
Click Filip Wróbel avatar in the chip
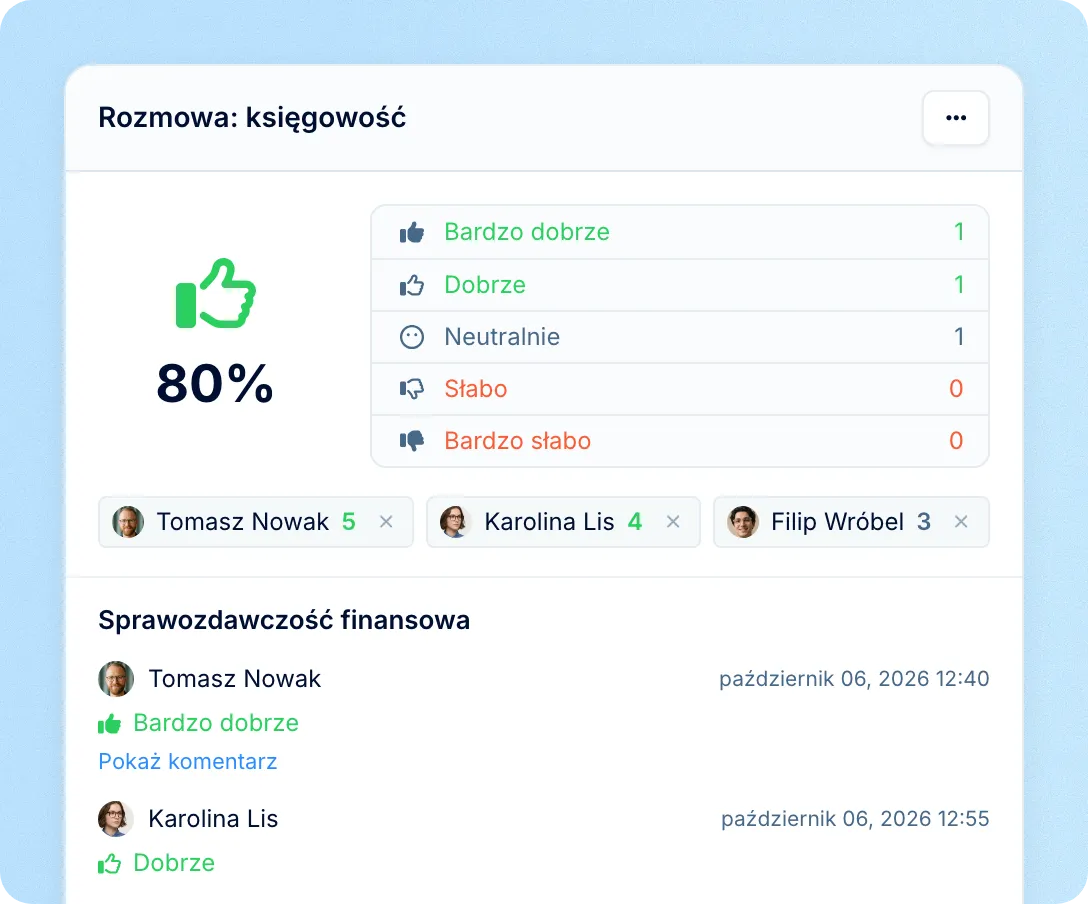point(743,522)
